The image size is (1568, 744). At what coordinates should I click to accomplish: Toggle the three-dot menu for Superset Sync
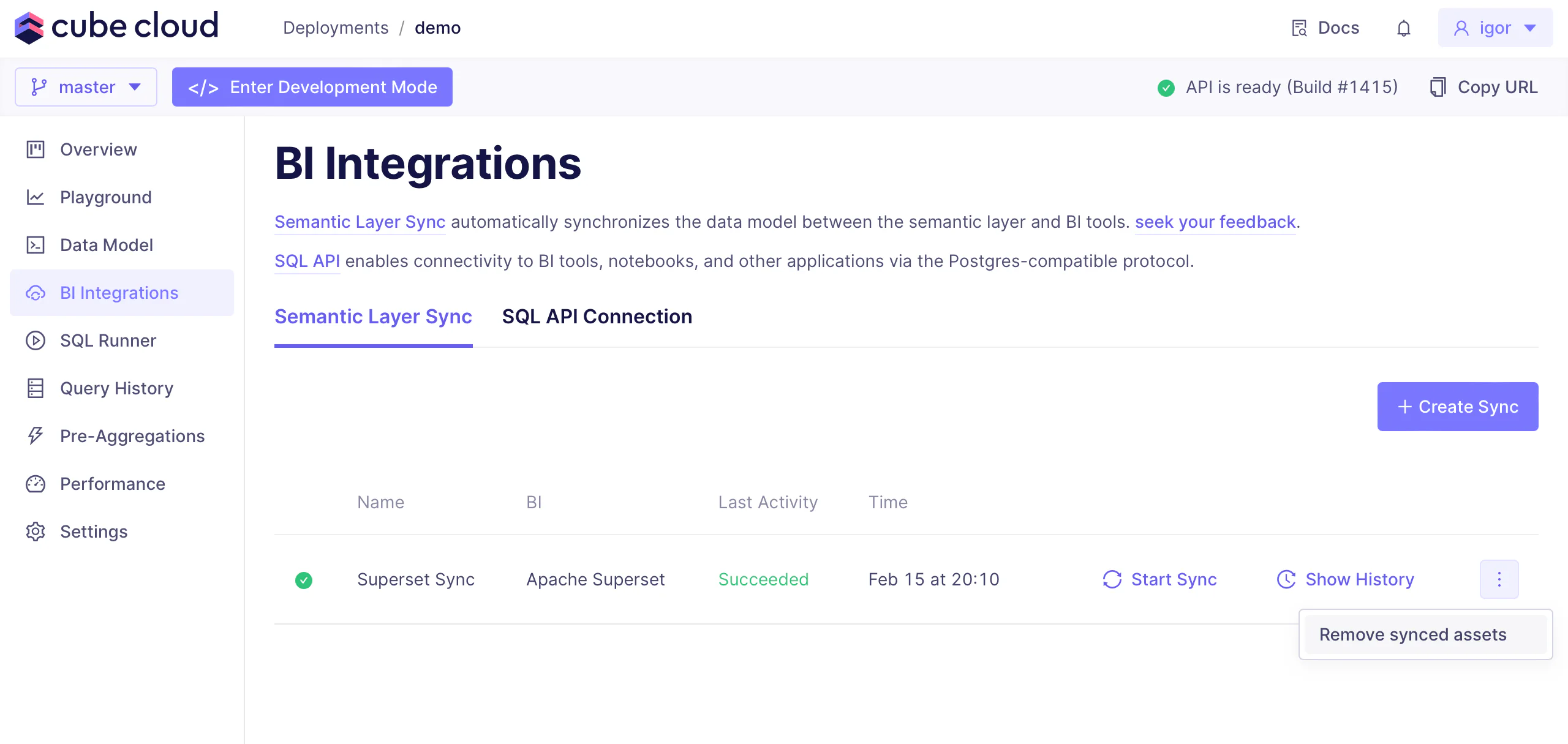pos(1499,579)
